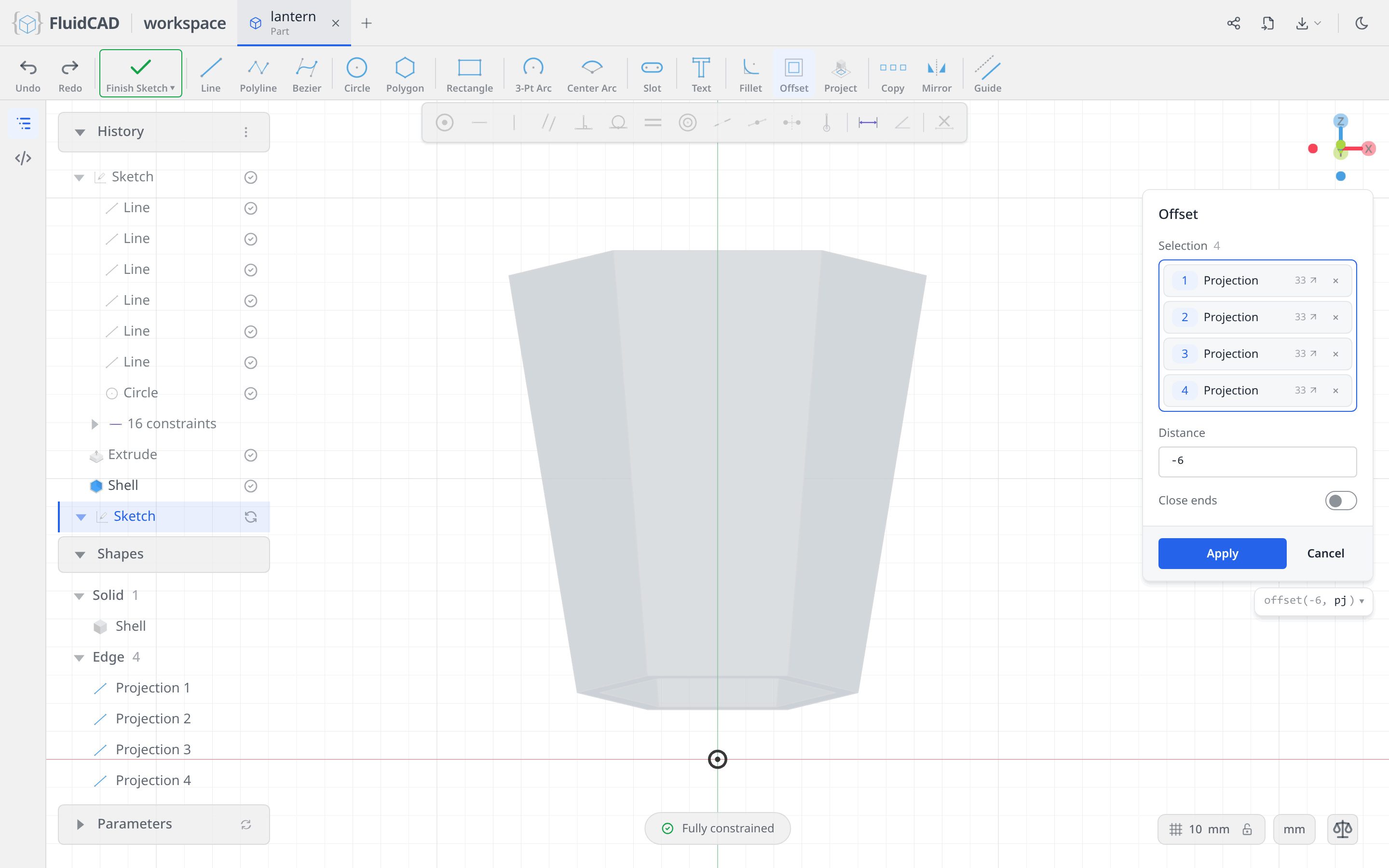Pick the Circle tool in toolbar

click(356, 74)
